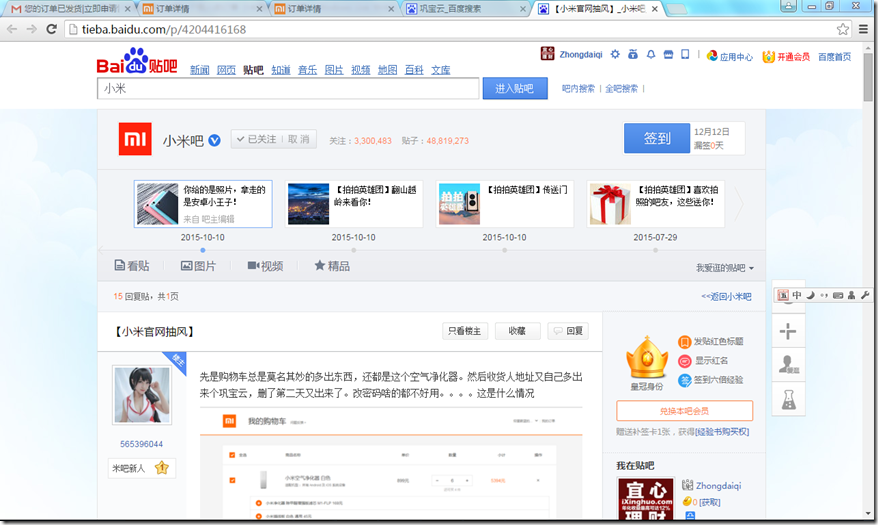Click the browser address bar URL
This screenshot has height=525, width=878.
(x=164, y=29)
